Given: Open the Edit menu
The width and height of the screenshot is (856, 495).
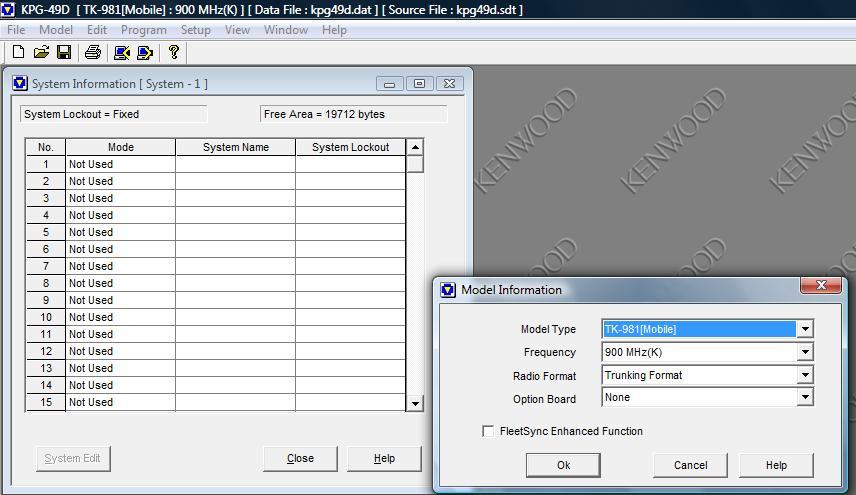Looking at the screenshot, I should pyautogui.click(x=97, y=30).
